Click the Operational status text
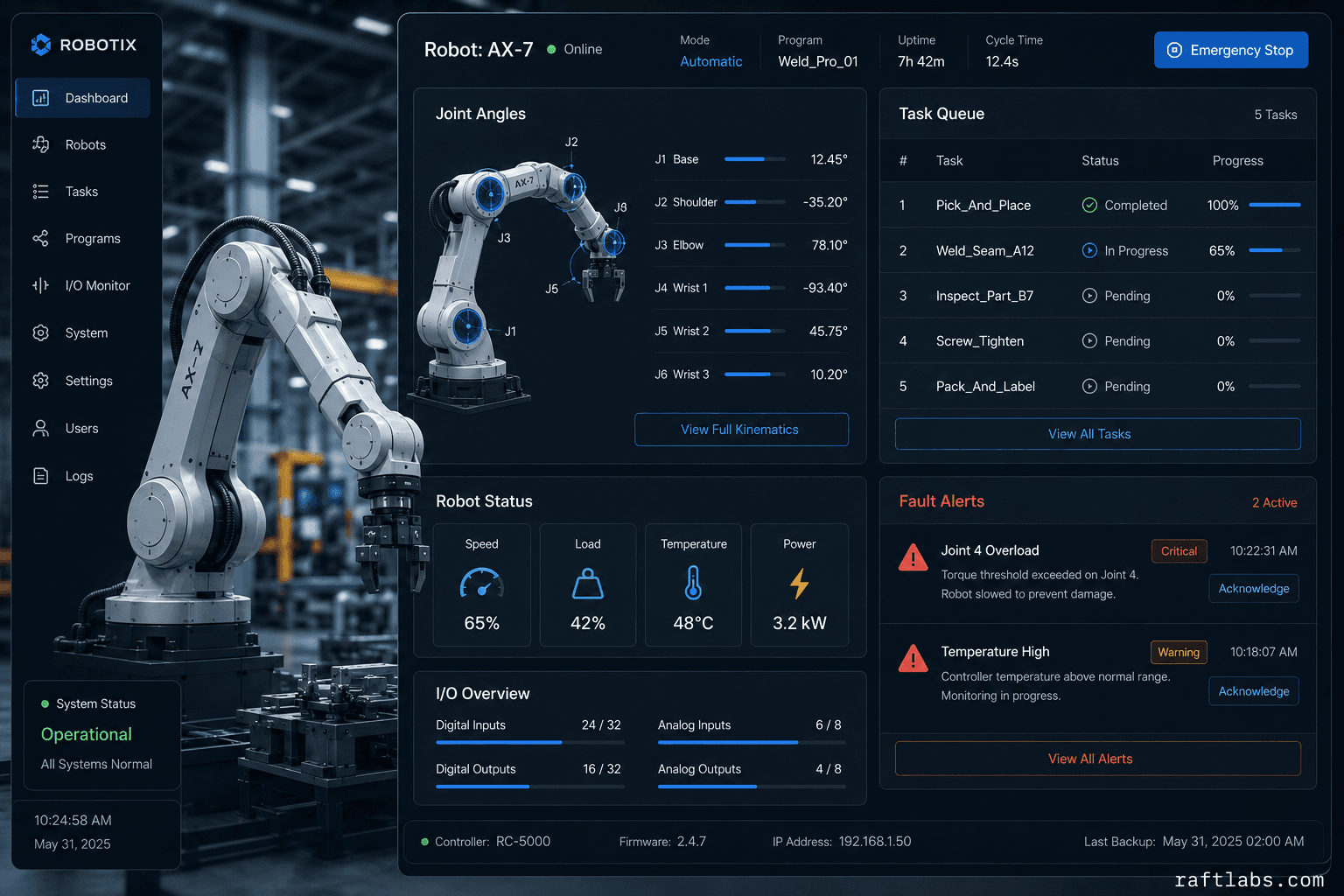 (87, 735)
